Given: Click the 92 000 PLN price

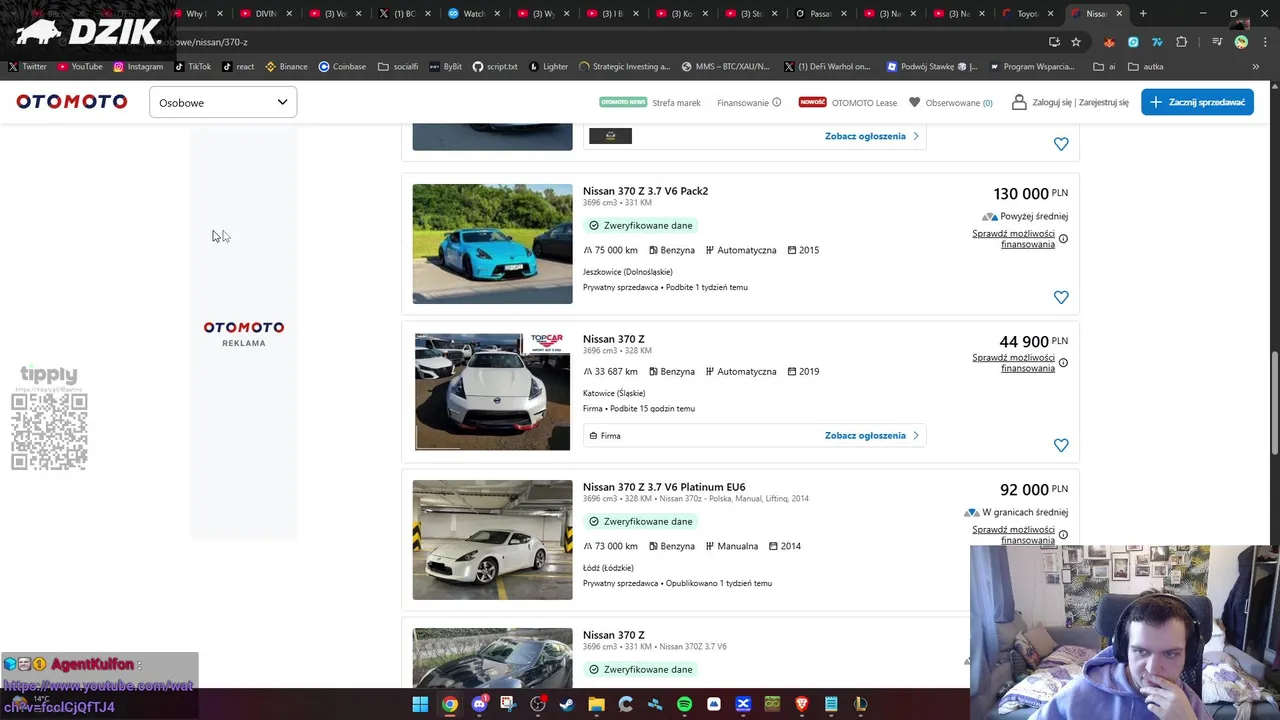Looking at the screenshot, I should pos(1033,490).
